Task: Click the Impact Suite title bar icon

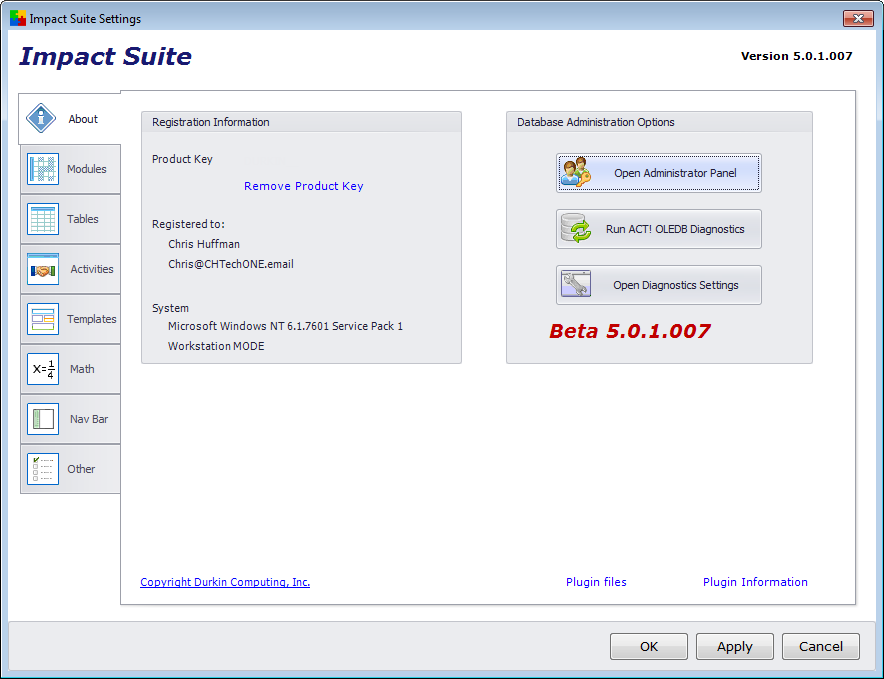Action: click(x=17, y=18)
